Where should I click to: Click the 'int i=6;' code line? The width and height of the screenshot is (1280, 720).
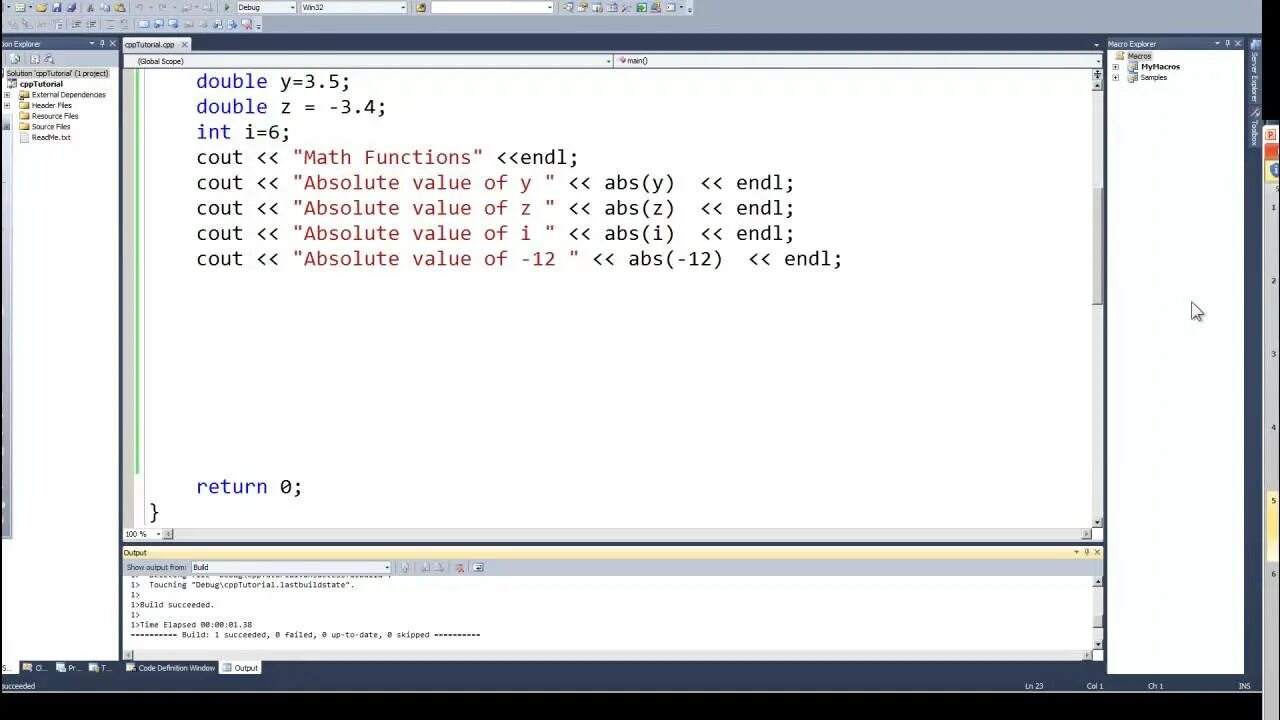(243, 132)
